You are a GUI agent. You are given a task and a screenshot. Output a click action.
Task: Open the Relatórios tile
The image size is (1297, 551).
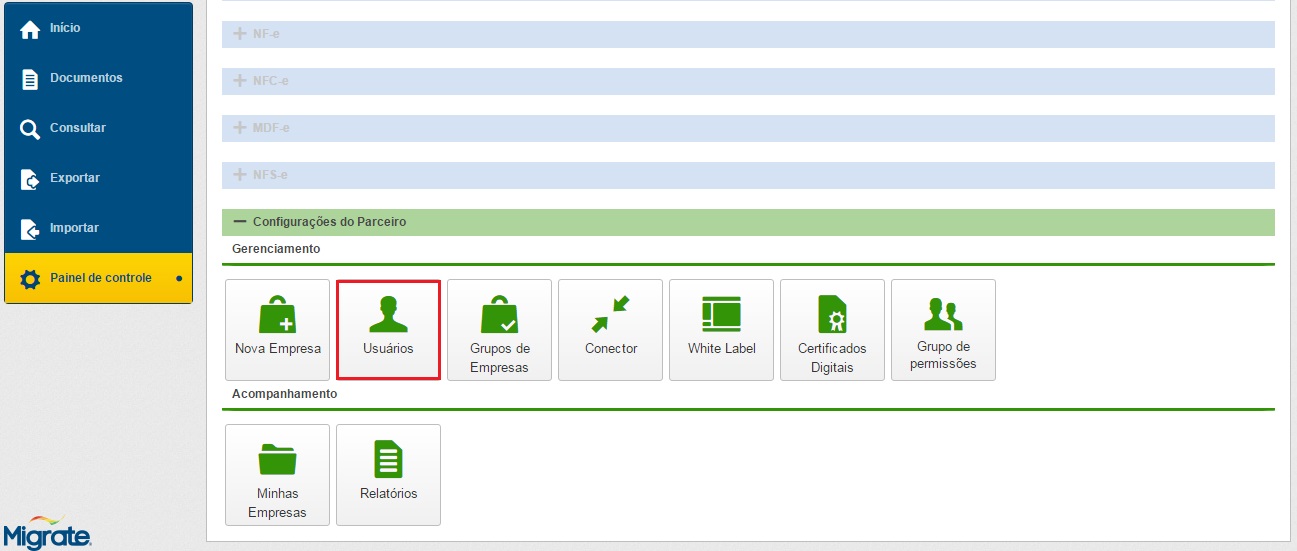(x=388, y=475)
